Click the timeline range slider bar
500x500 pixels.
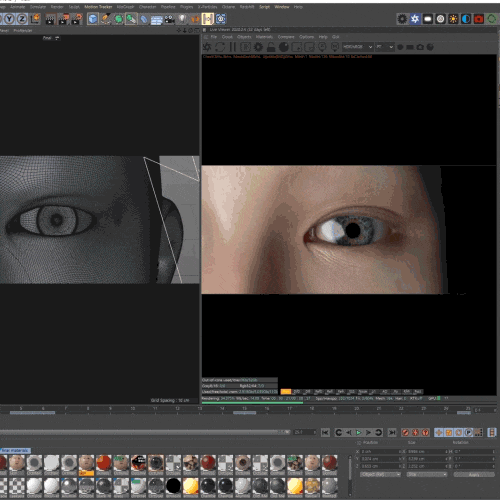pos(145,432)
